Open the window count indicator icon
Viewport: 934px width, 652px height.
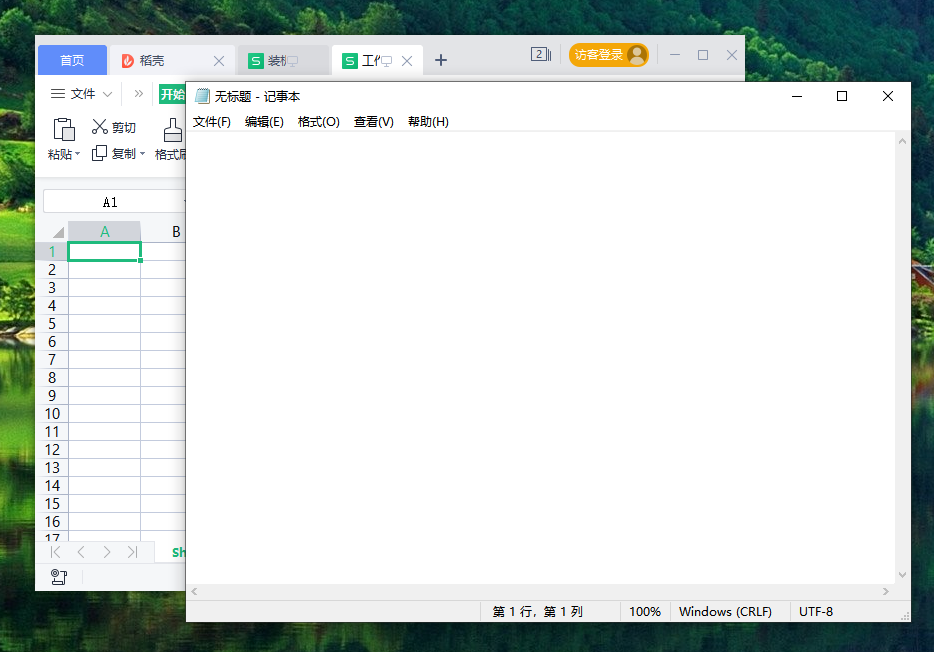pos(540,55)
